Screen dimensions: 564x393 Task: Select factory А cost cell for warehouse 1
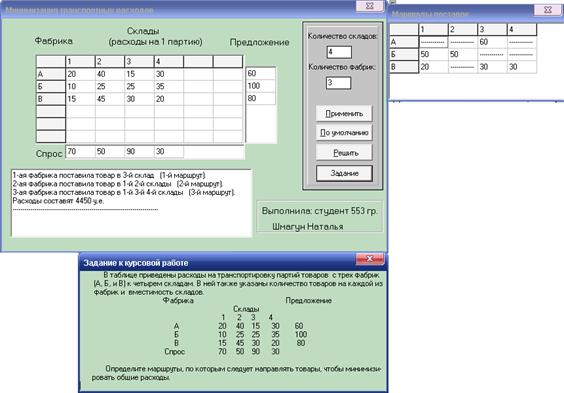point(80,74)
